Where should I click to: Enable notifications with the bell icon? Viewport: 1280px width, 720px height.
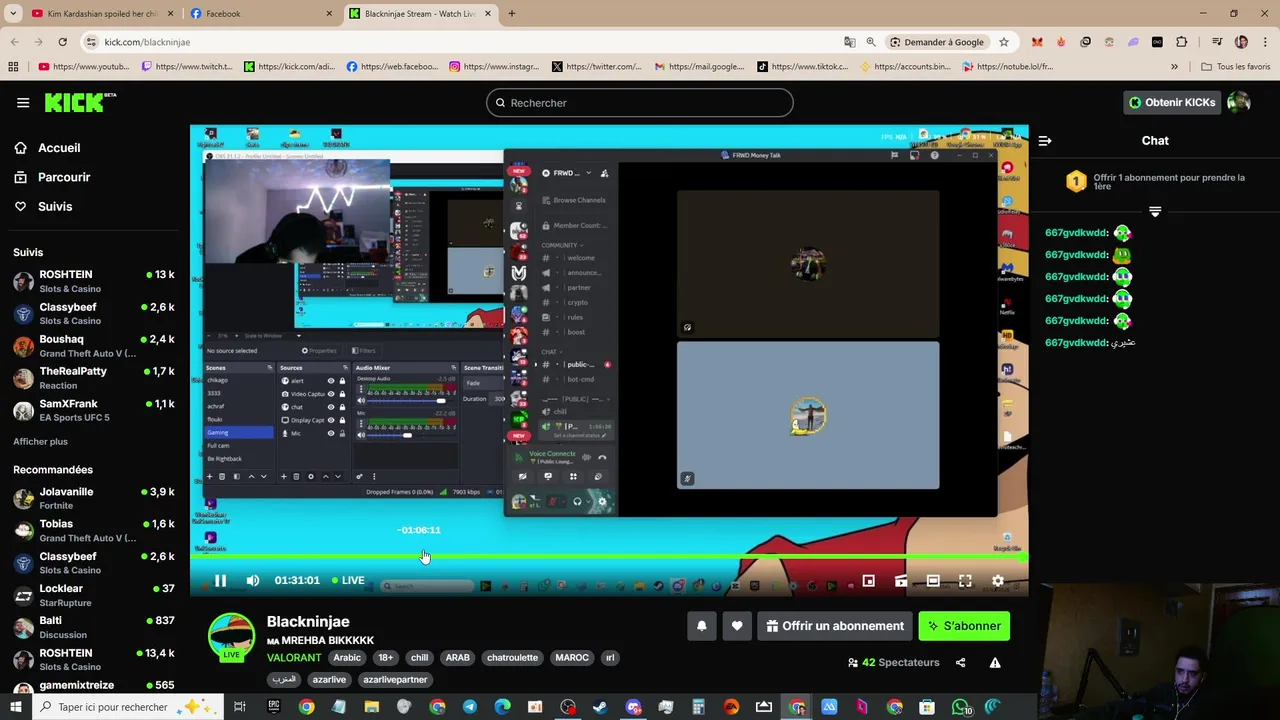coord(701,626)
